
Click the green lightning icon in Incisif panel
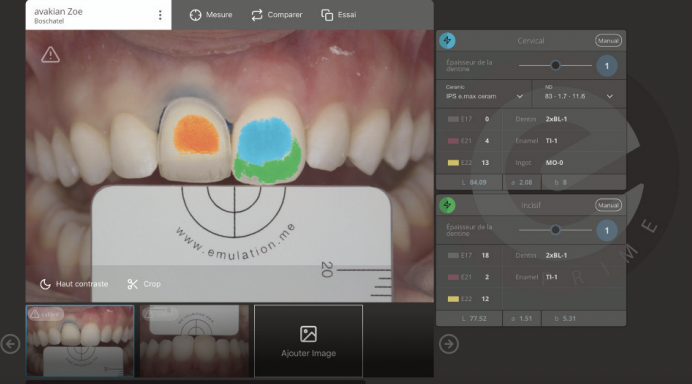click(447, 205)
